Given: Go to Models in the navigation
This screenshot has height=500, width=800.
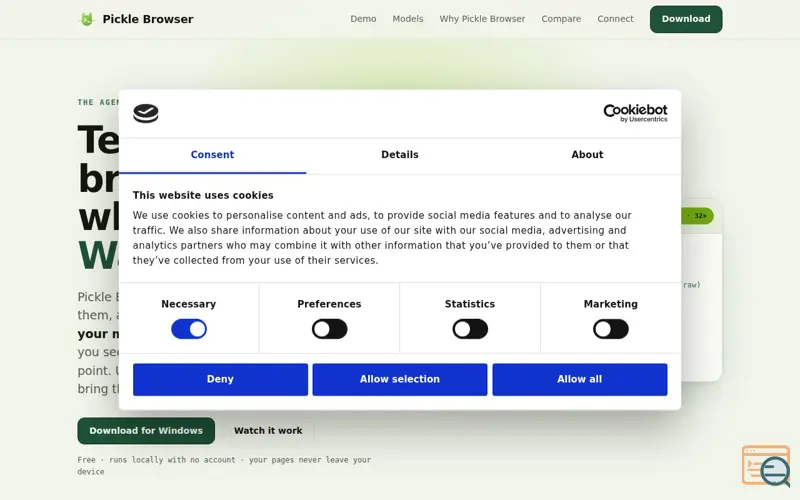Looking at the screenshot, I should (x=408, y=19).
